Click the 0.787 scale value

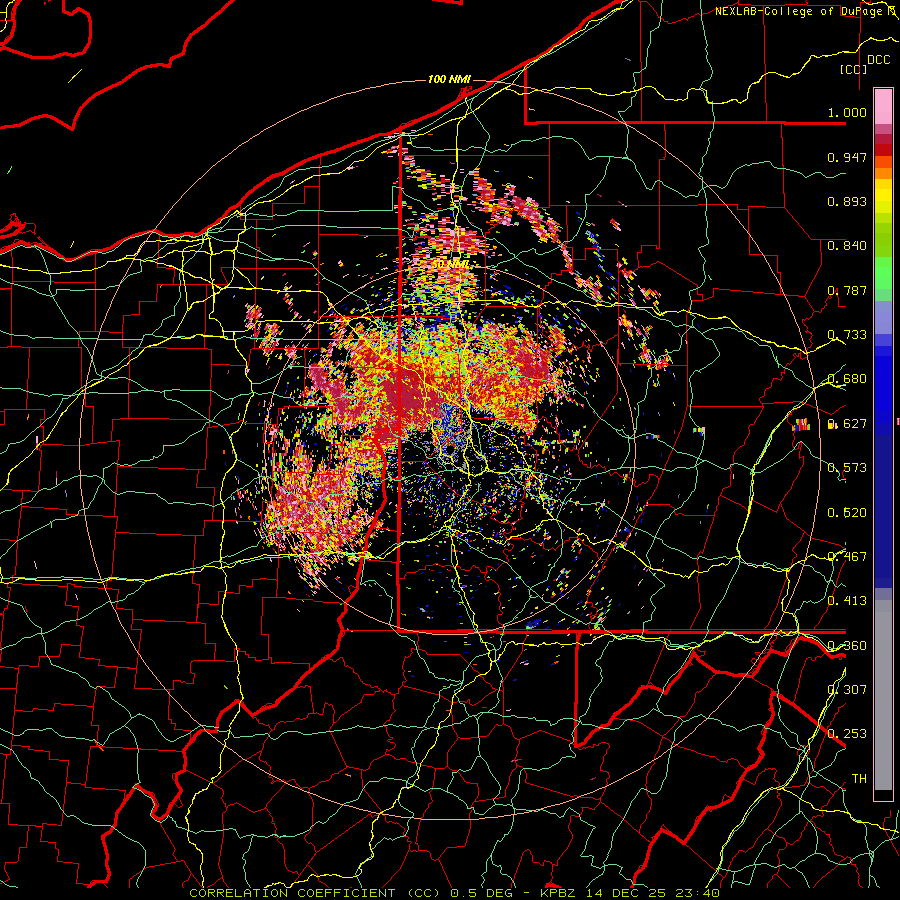847,290
